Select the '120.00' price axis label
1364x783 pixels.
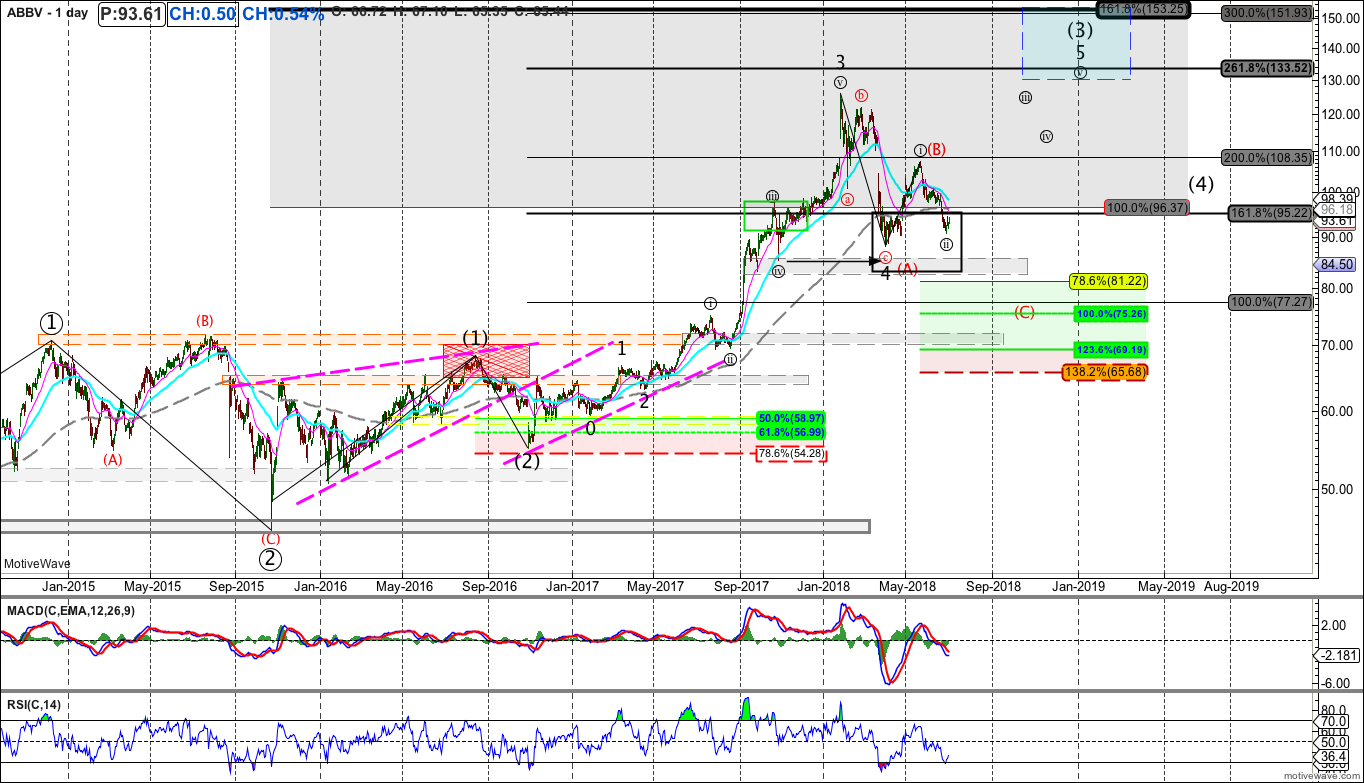pos(1340,114)
